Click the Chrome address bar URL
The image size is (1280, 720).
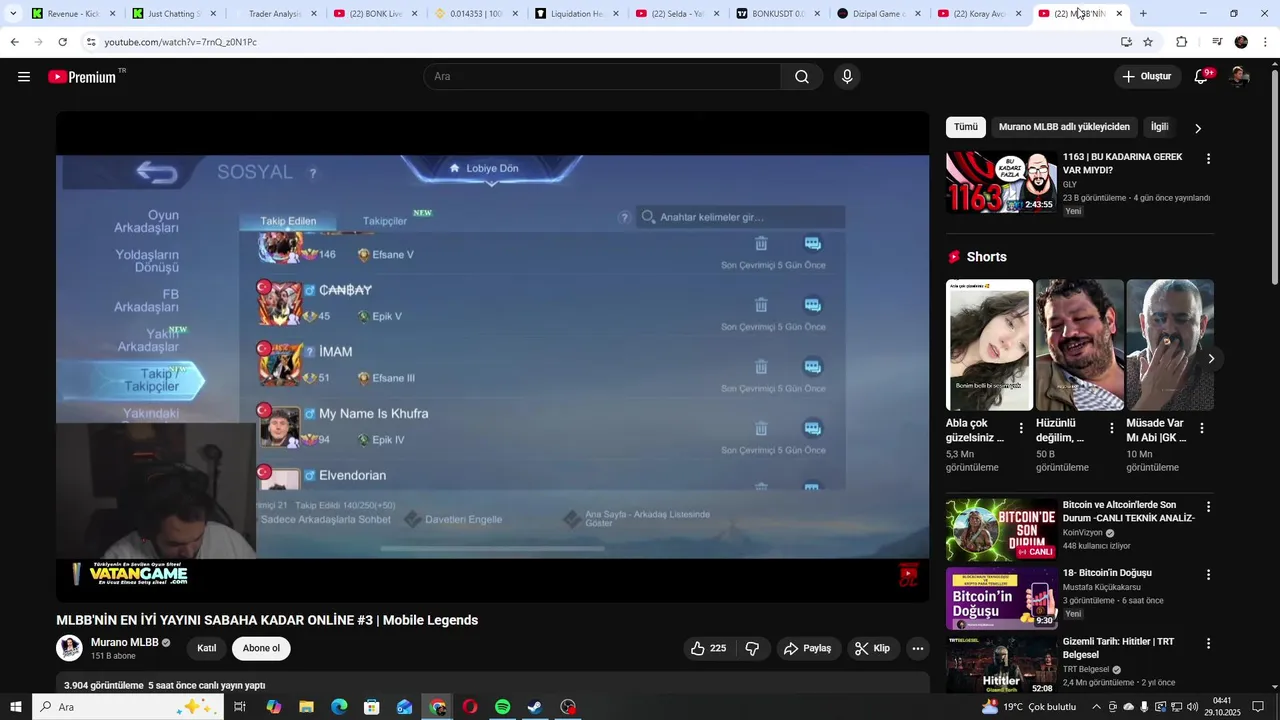coord(180,42)
